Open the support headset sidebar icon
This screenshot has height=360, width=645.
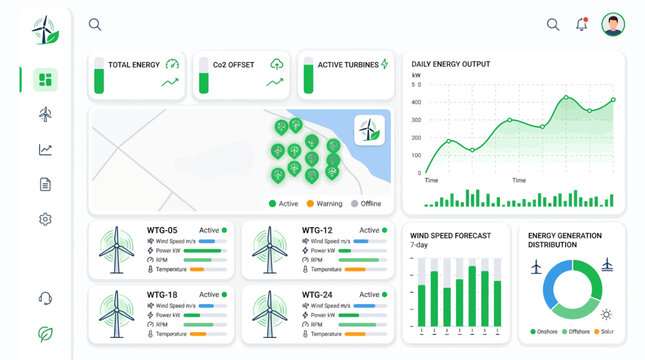[x=45, y=298]
